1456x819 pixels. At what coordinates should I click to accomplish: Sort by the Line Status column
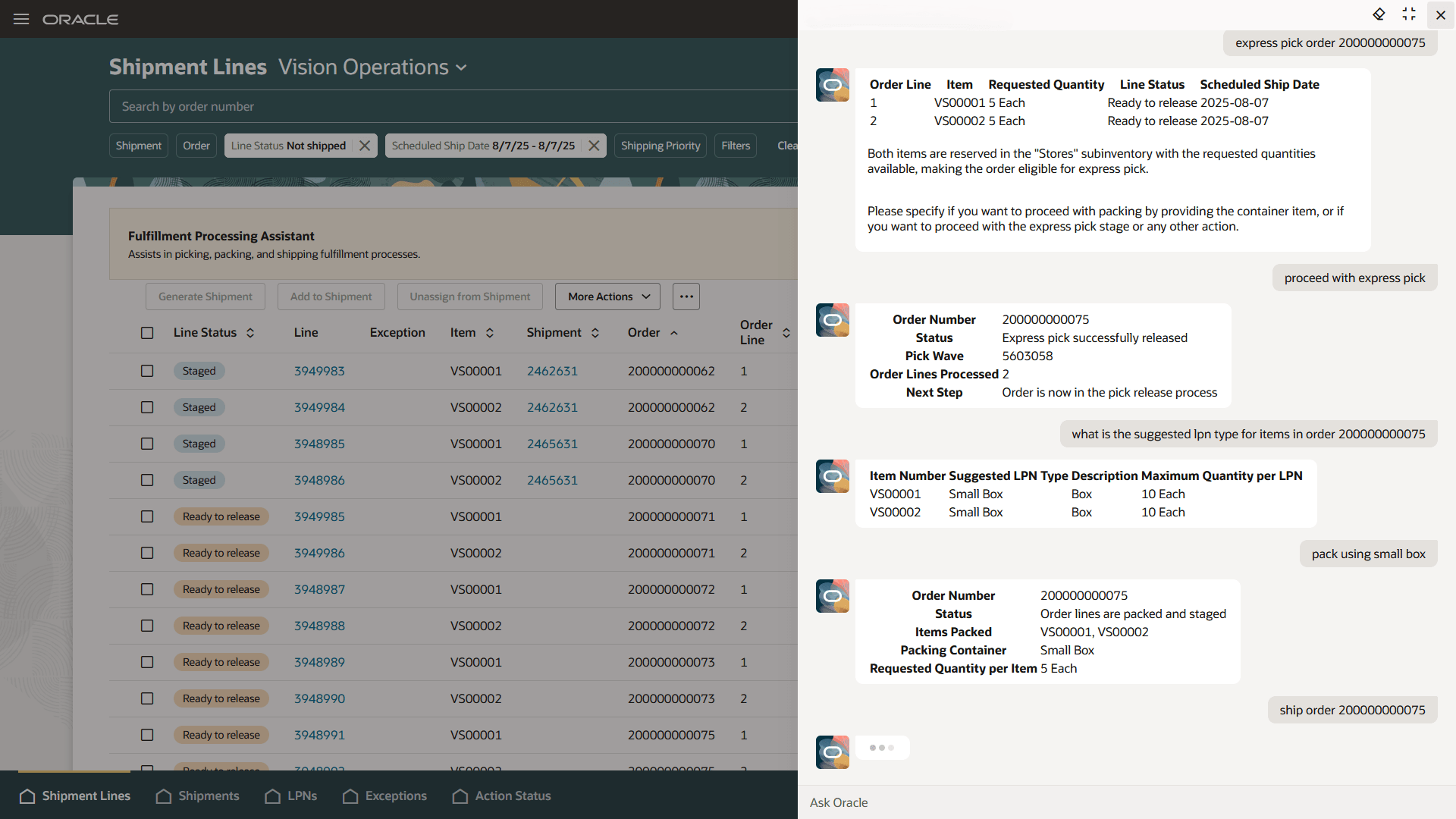(x=250, y=333)
